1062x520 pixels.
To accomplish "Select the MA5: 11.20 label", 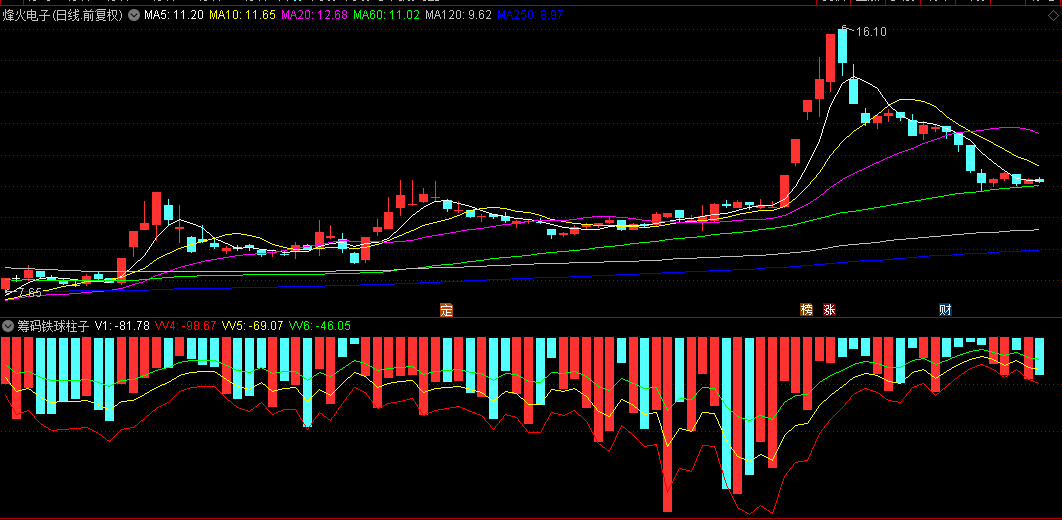I will point(173,15).
